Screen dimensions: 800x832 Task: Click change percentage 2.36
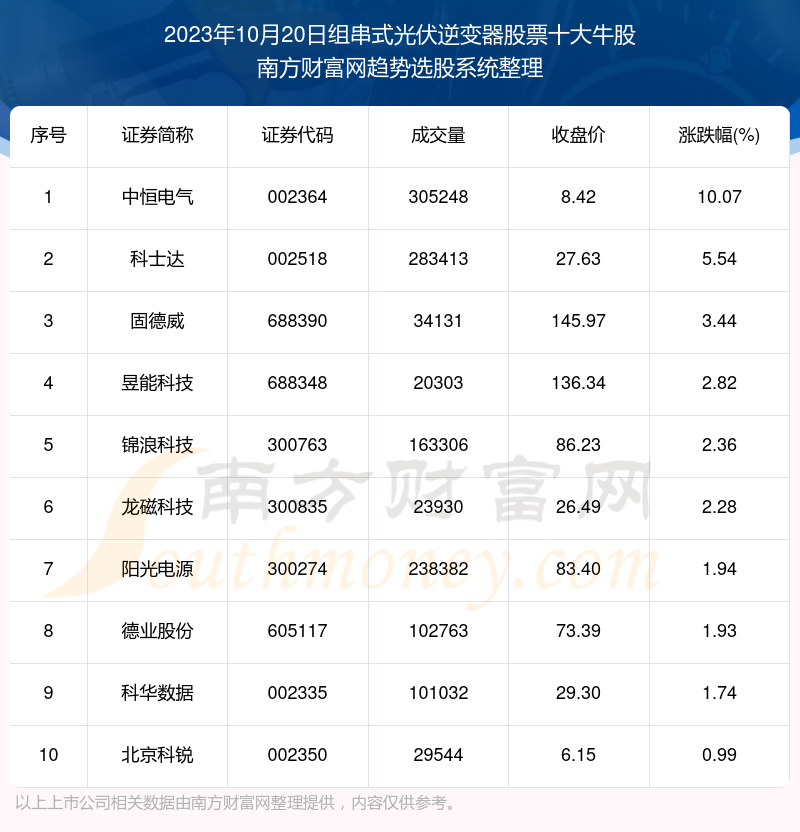point(719,445)
